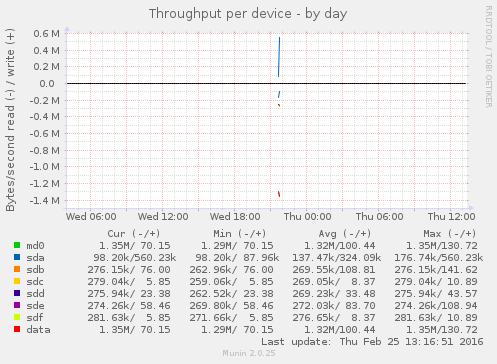Click the sda average value '137.47k/324.09k'
This screenshot has width=497, height=364.
coord(337,258)
